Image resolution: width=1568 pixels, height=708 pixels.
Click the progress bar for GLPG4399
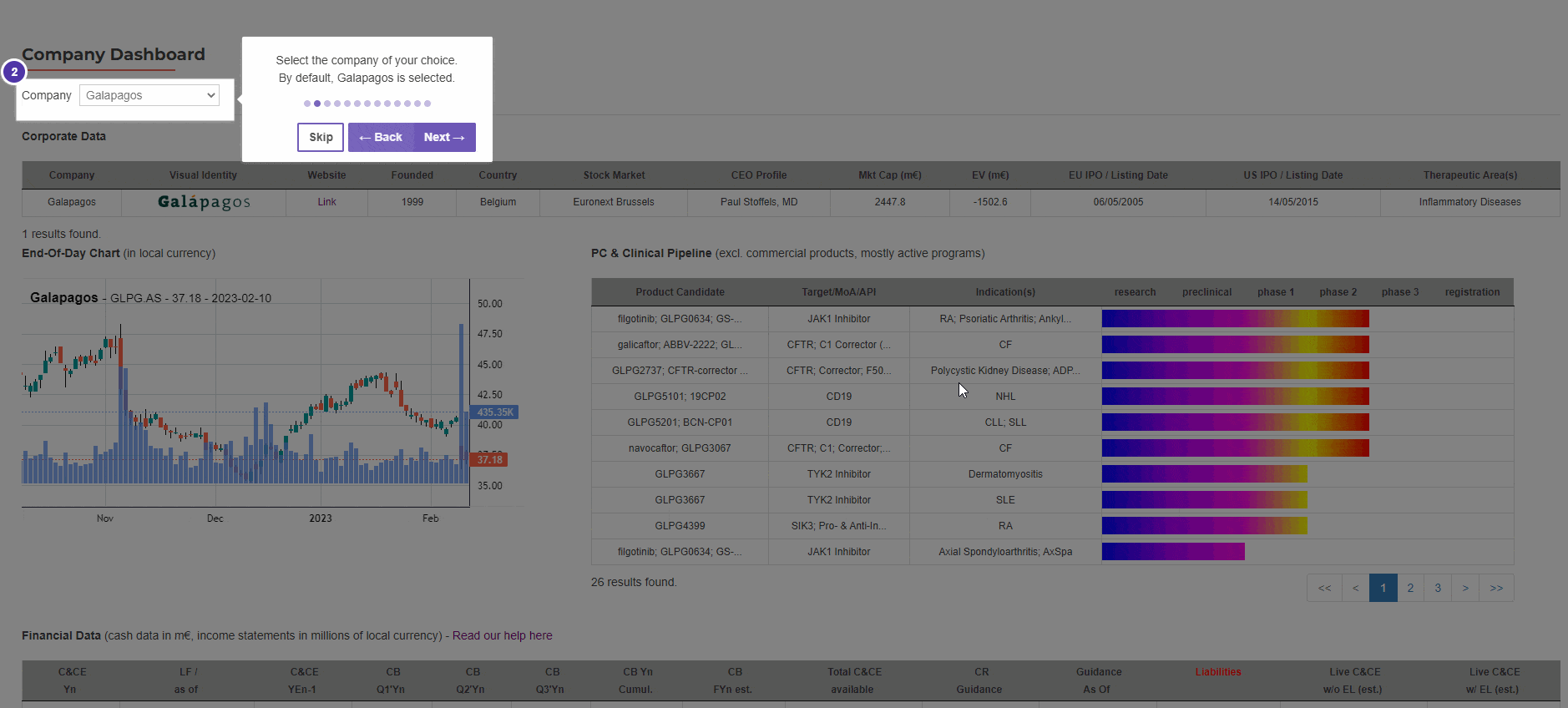pos(1205,526)
